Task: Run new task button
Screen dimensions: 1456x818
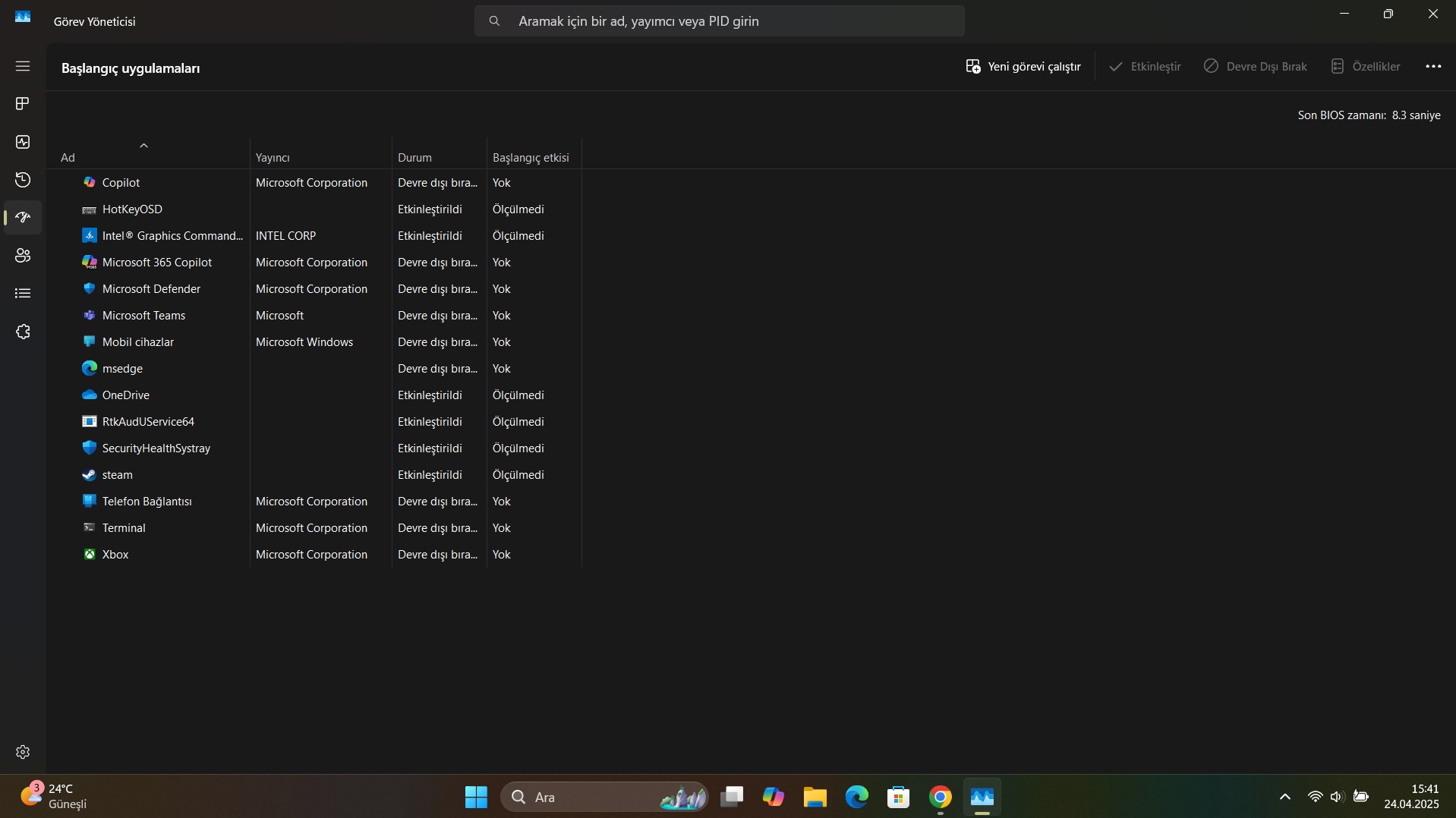Action: tap(1023, 67)
